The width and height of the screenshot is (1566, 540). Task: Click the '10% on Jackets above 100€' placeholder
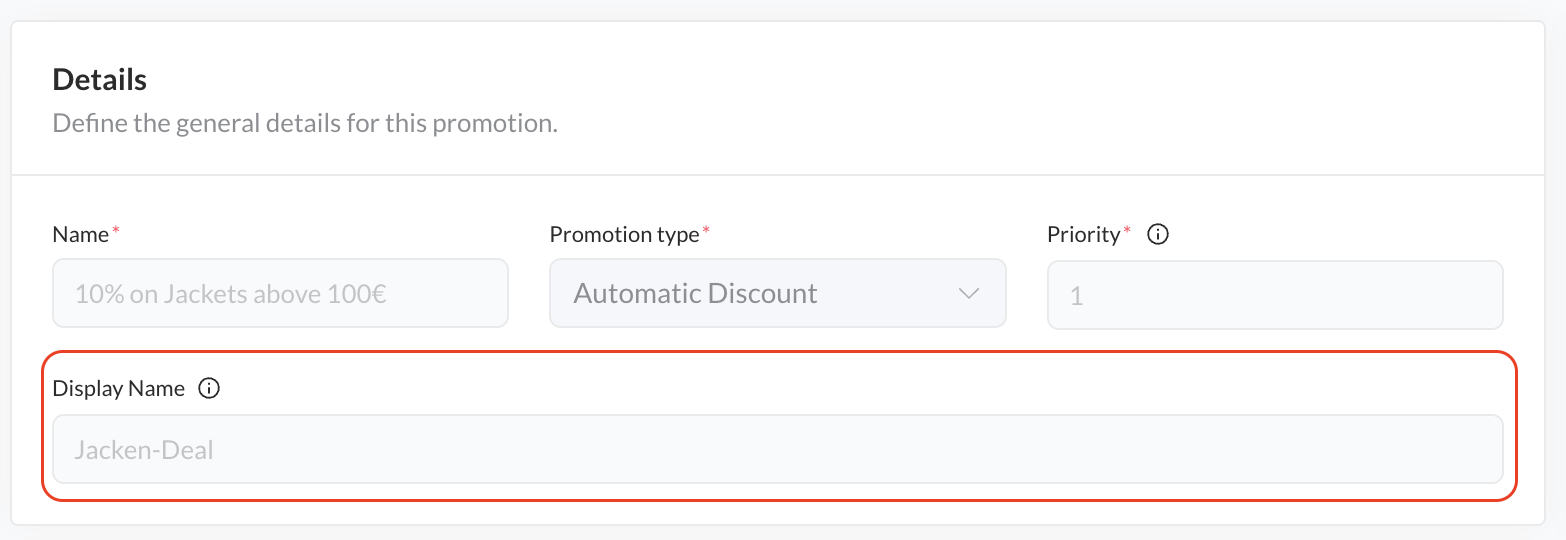pos(231,294)
